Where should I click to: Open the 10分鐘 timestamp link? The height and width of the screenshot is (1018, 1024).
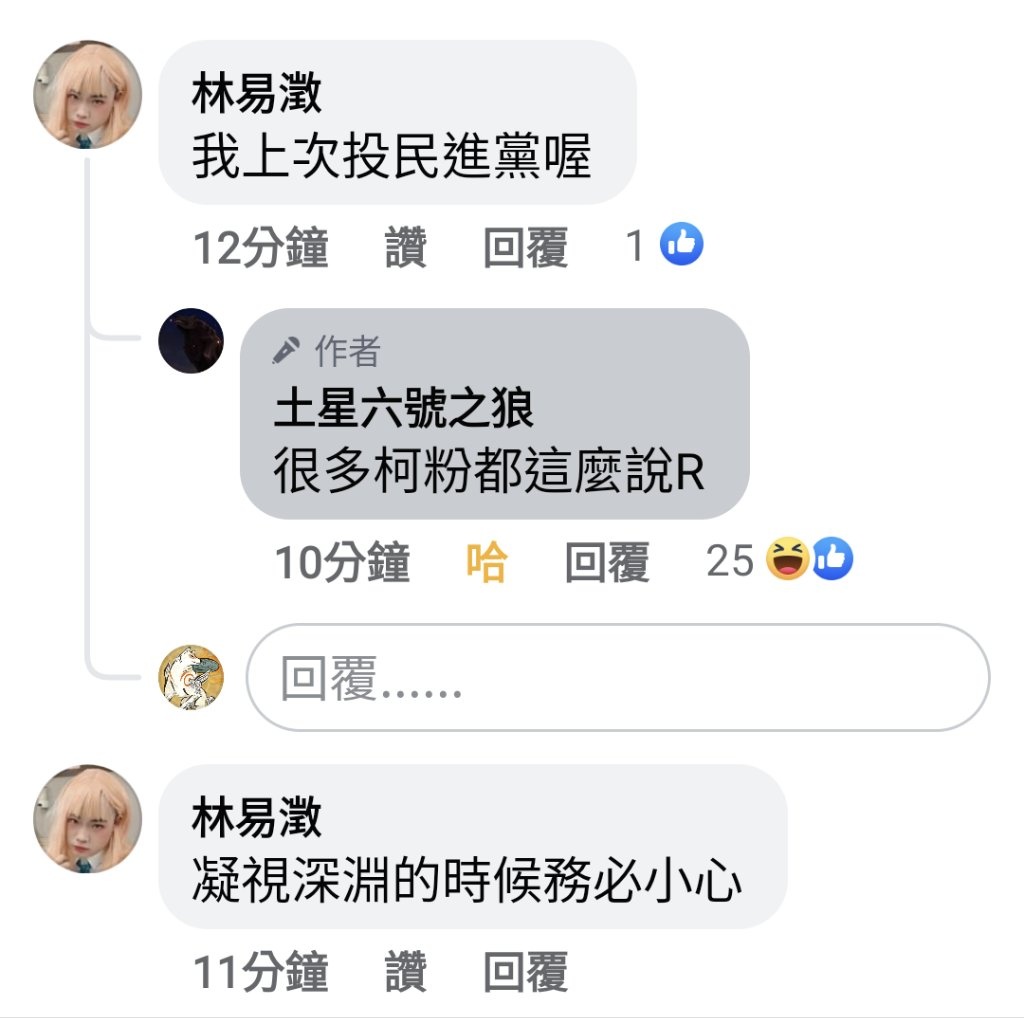342,562
